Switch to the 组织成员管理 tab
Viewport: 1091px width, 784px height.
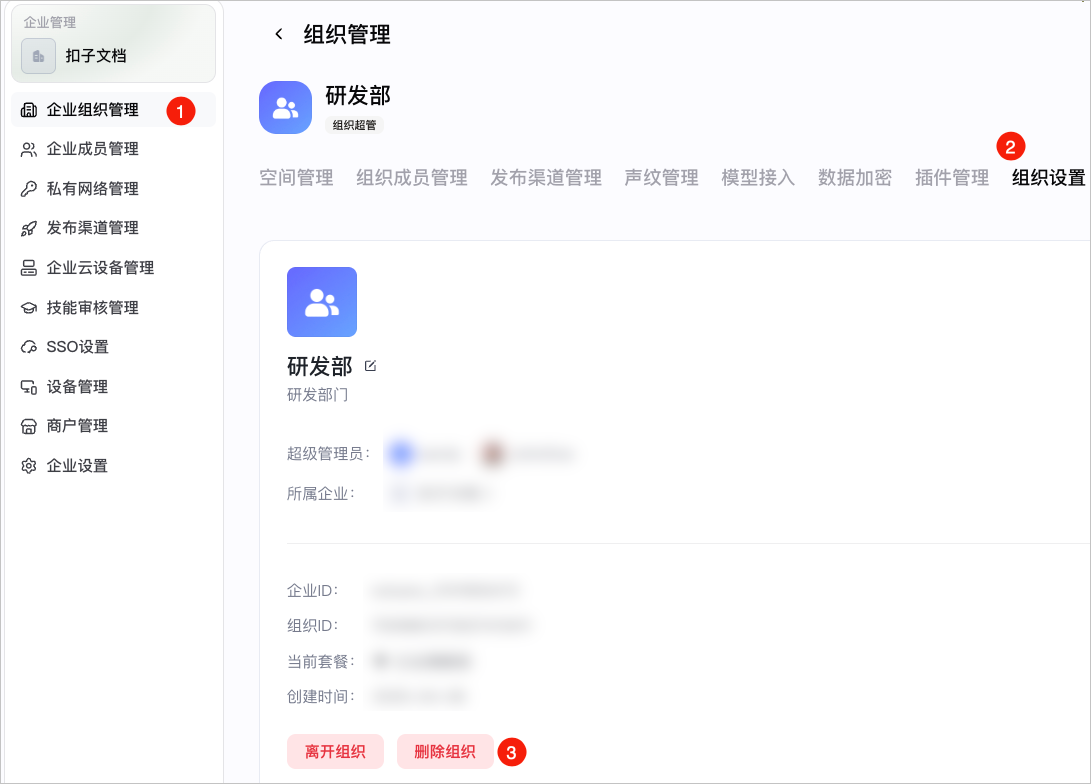pyautogui.click(x=412, y=178)
